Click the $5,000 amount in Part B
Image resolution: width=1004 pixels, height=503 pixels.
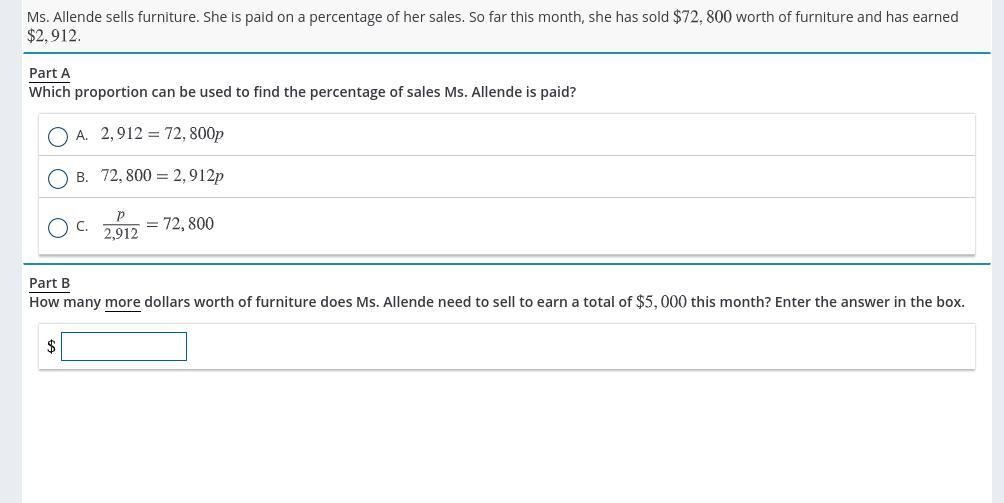[x=661, y=302]
